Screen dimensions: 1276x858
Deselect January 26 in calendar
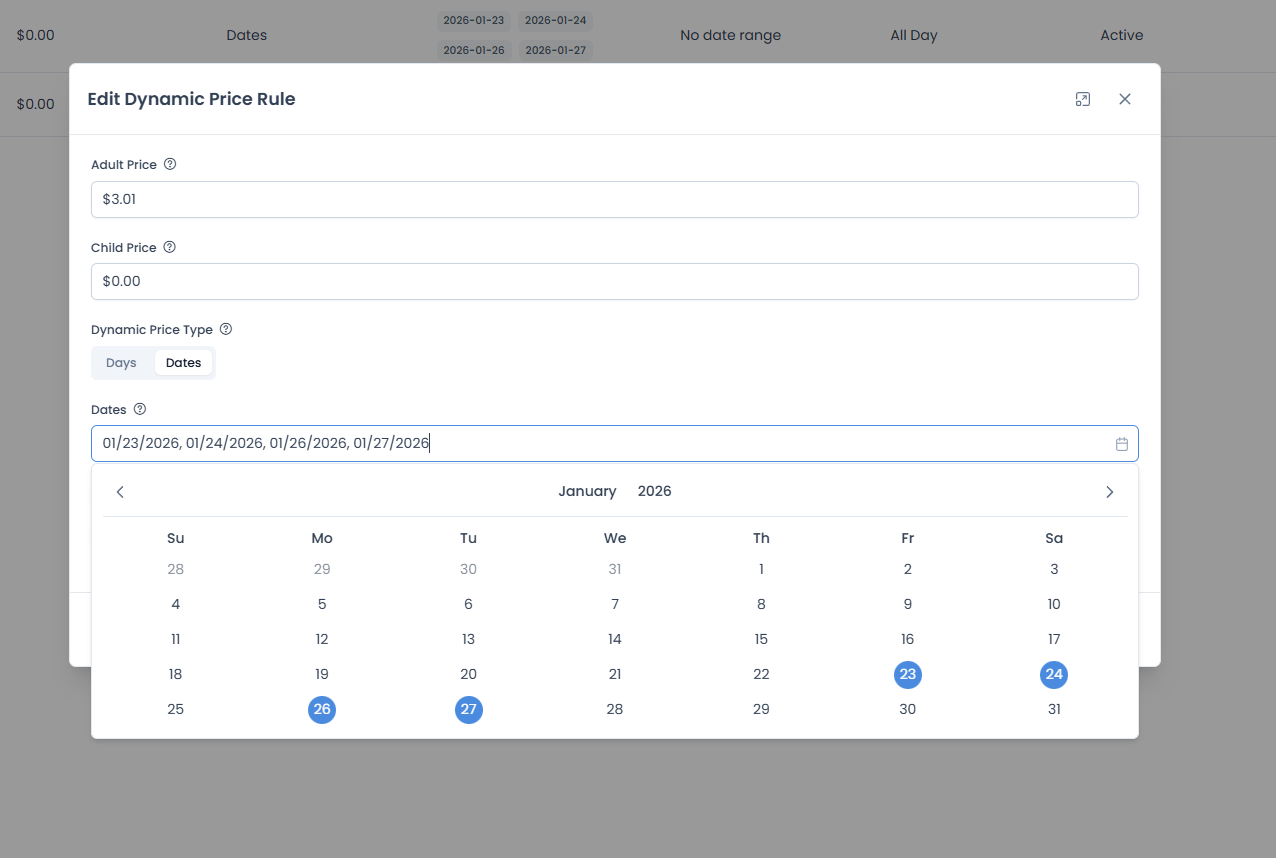(x=322, y=710)
